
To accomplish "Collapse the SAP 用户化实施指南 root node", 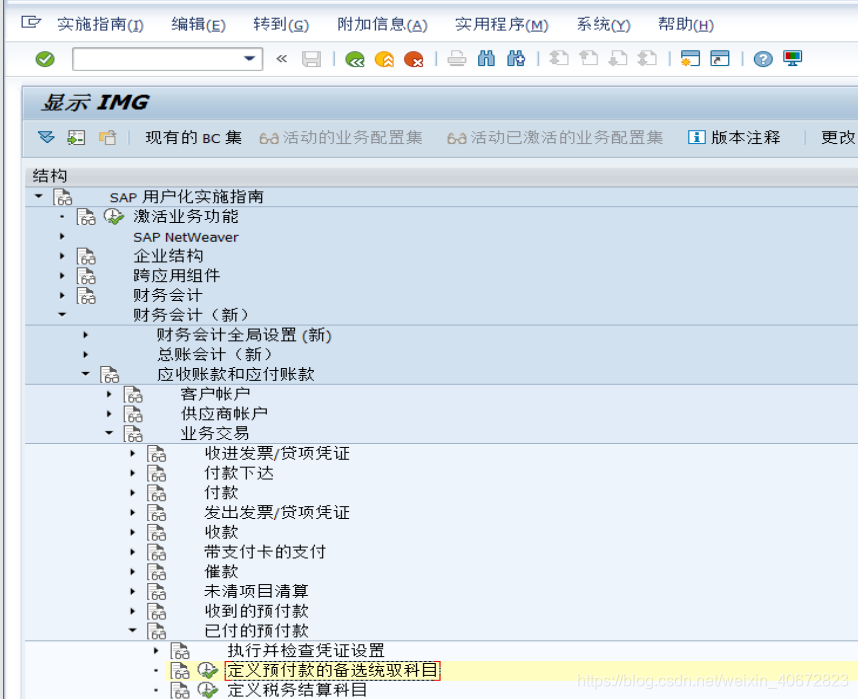I will click(x=38, y=196).
